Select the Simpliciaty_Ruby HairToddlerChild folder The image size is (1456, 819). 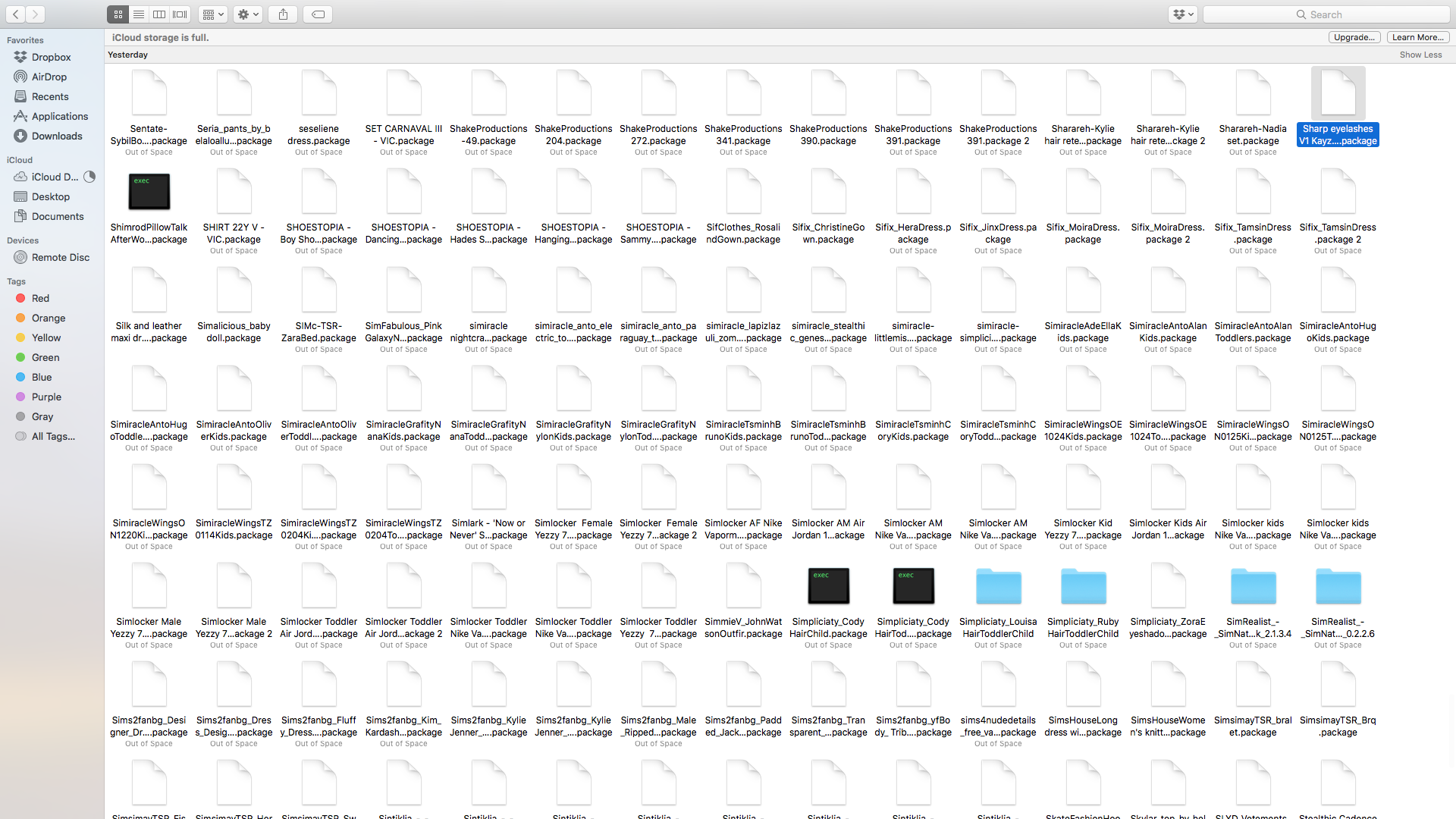coord(1084,585)
